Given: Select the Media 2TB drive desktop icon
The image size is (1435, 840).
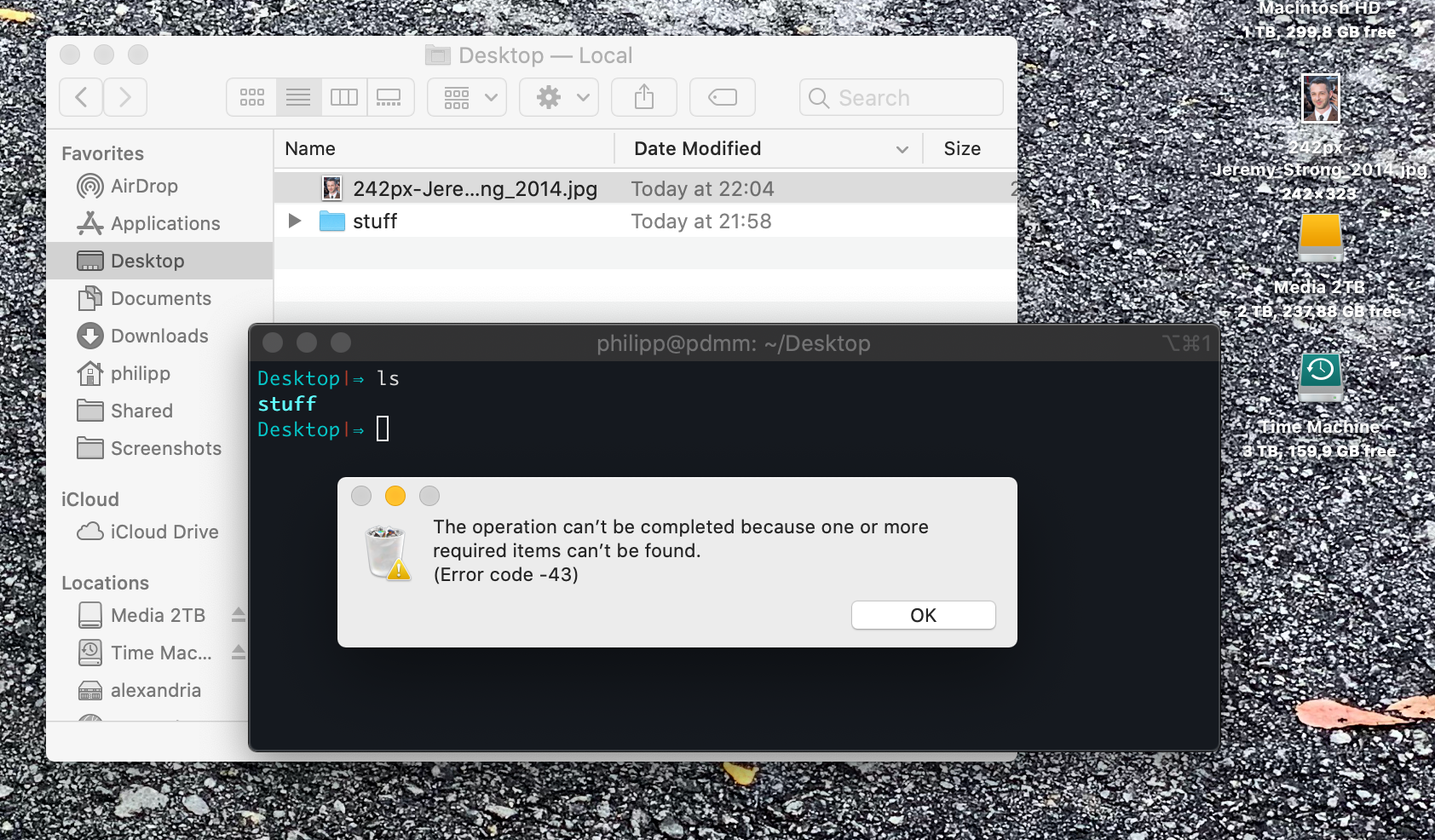Looking at the screenshot, I should pos(1320,237).
